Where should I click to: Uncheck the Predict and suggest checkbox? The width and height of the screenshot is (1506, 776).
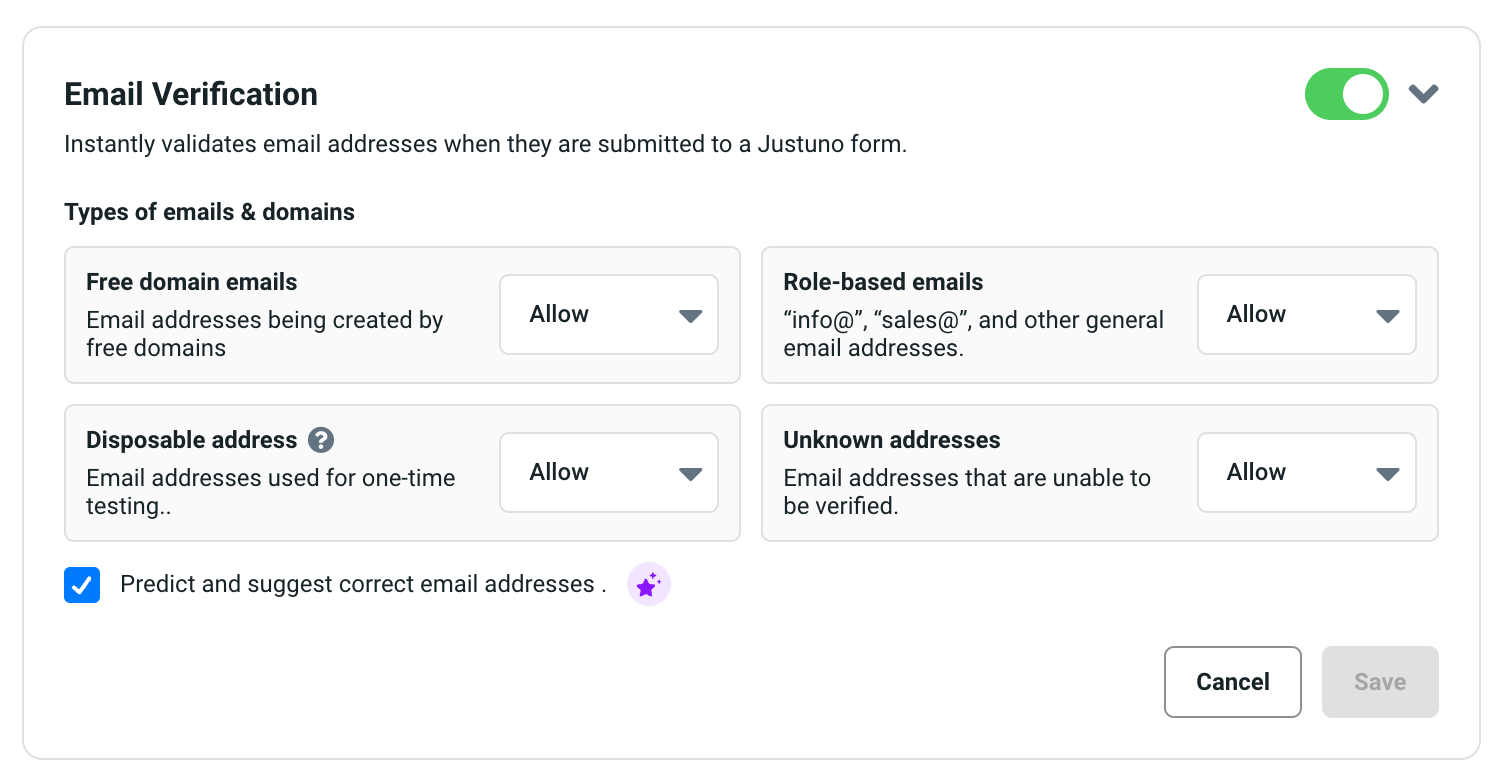click(82, 585)
